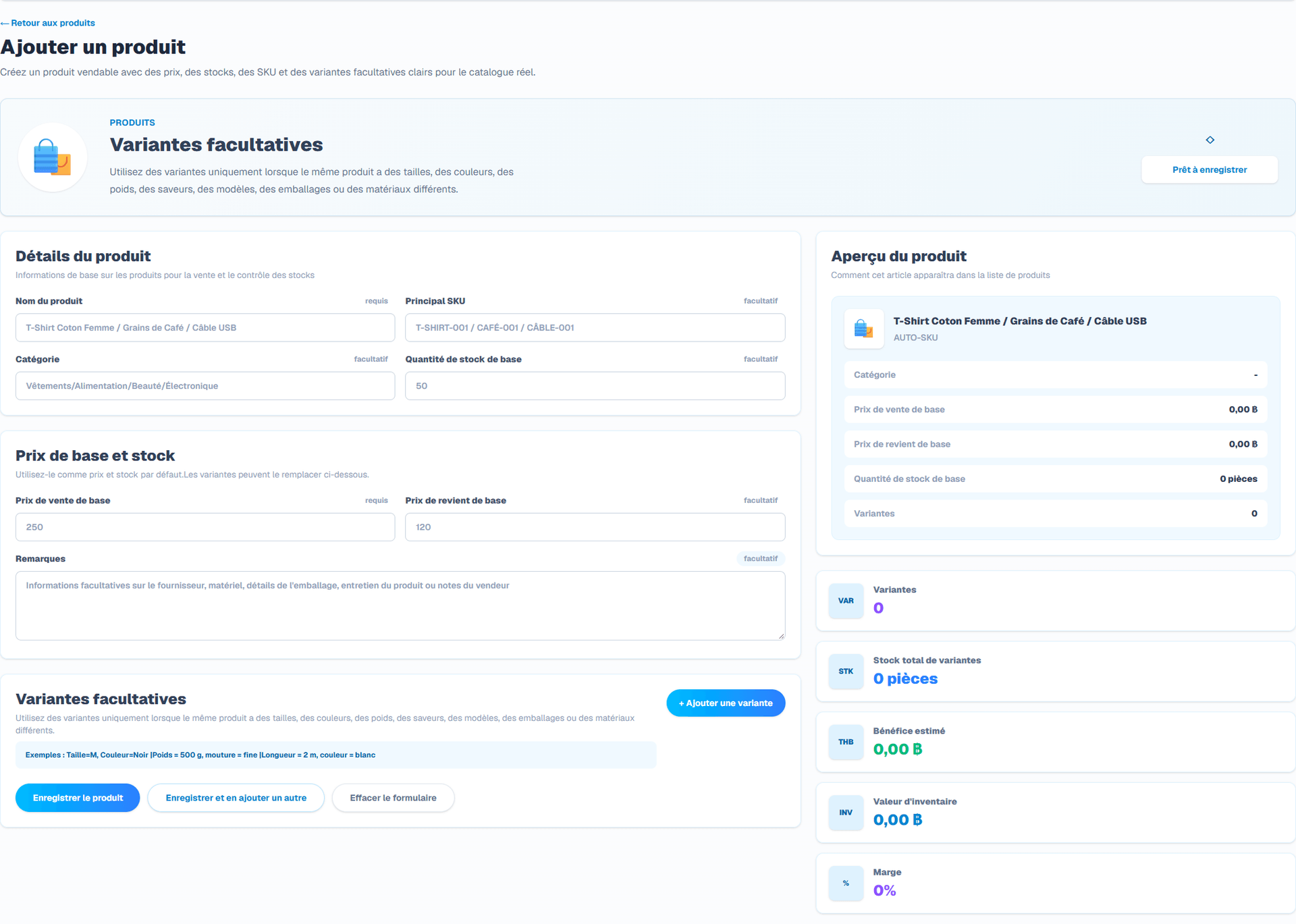Viewport: 1296px width, 924px height.
Task: Click the 'Variantes' row in product preview
Action: (1056, 514)
